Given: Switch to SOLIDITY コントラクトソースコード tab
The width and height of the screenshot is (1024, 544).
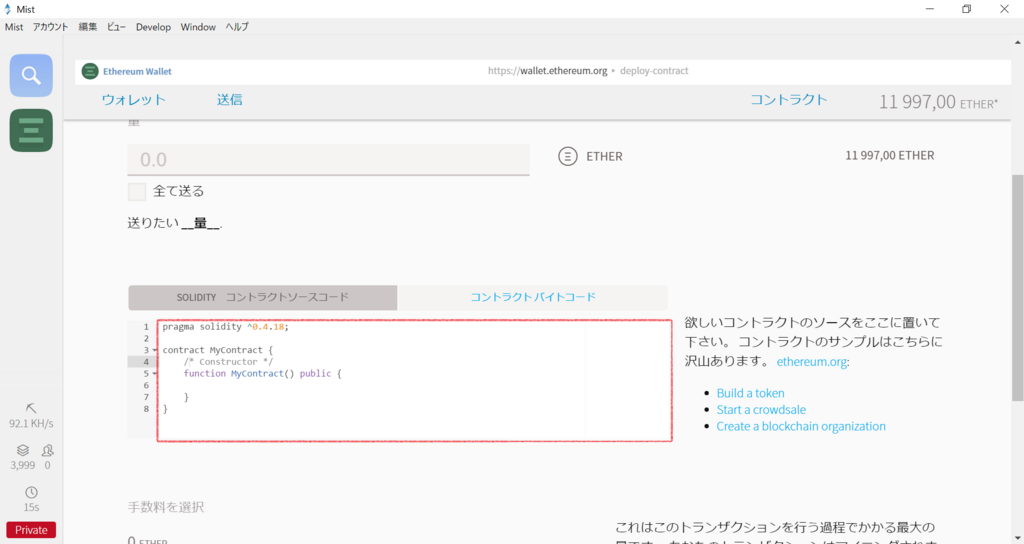Looking at the screenshot, I should (263, 297).
